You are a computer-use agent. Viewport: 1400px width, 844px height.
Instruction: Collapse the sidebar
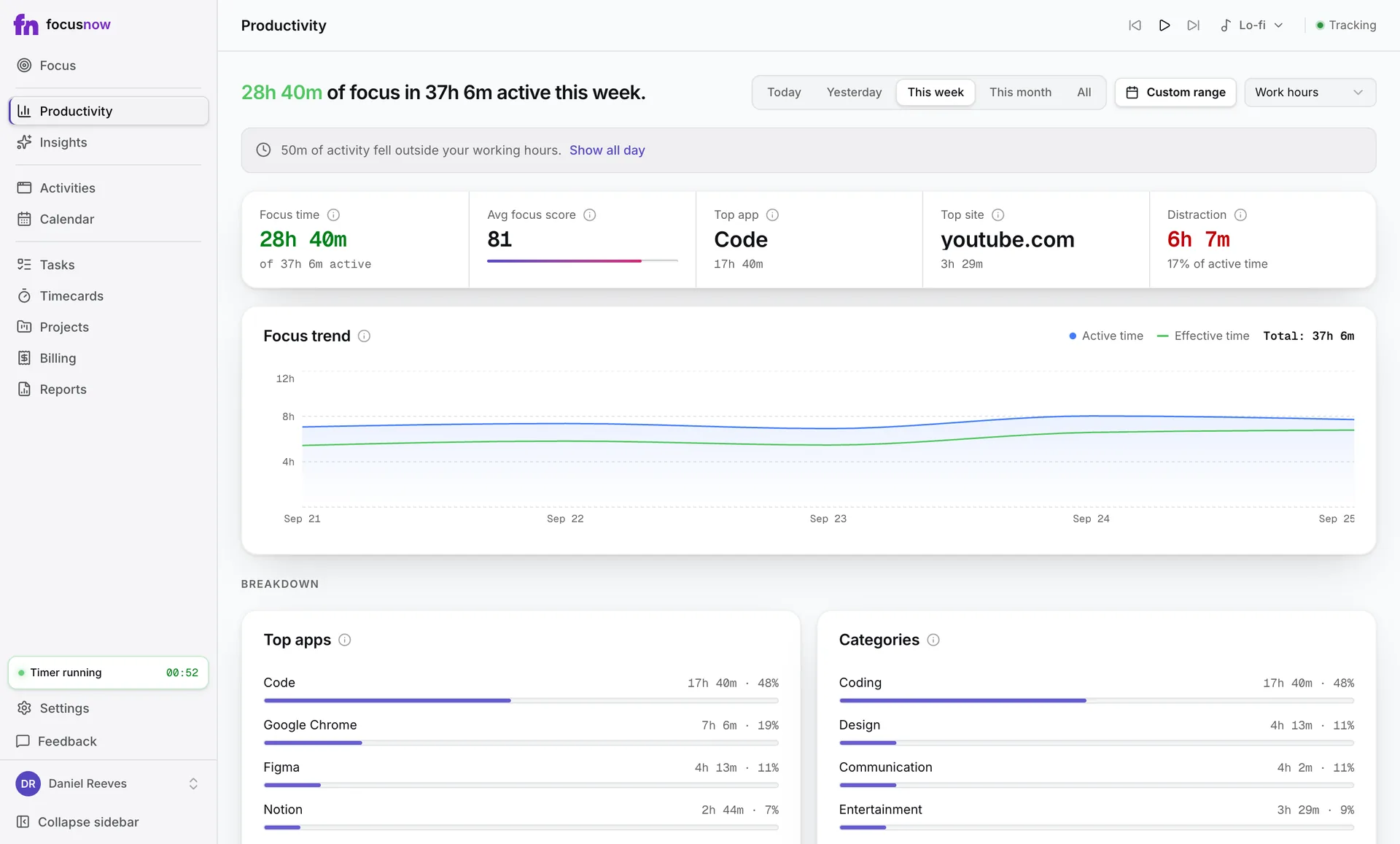pyautogui.click(x=109, y=822)
